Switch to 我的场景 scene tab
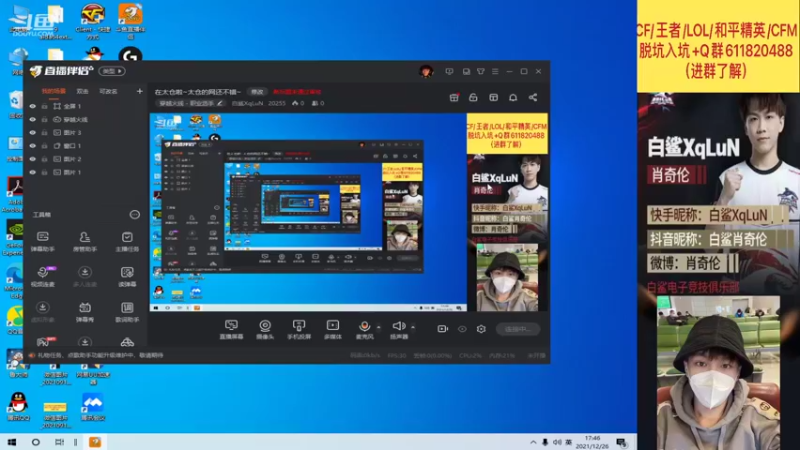The width and height of the screenshot is (800, 450). click(54, 91)
